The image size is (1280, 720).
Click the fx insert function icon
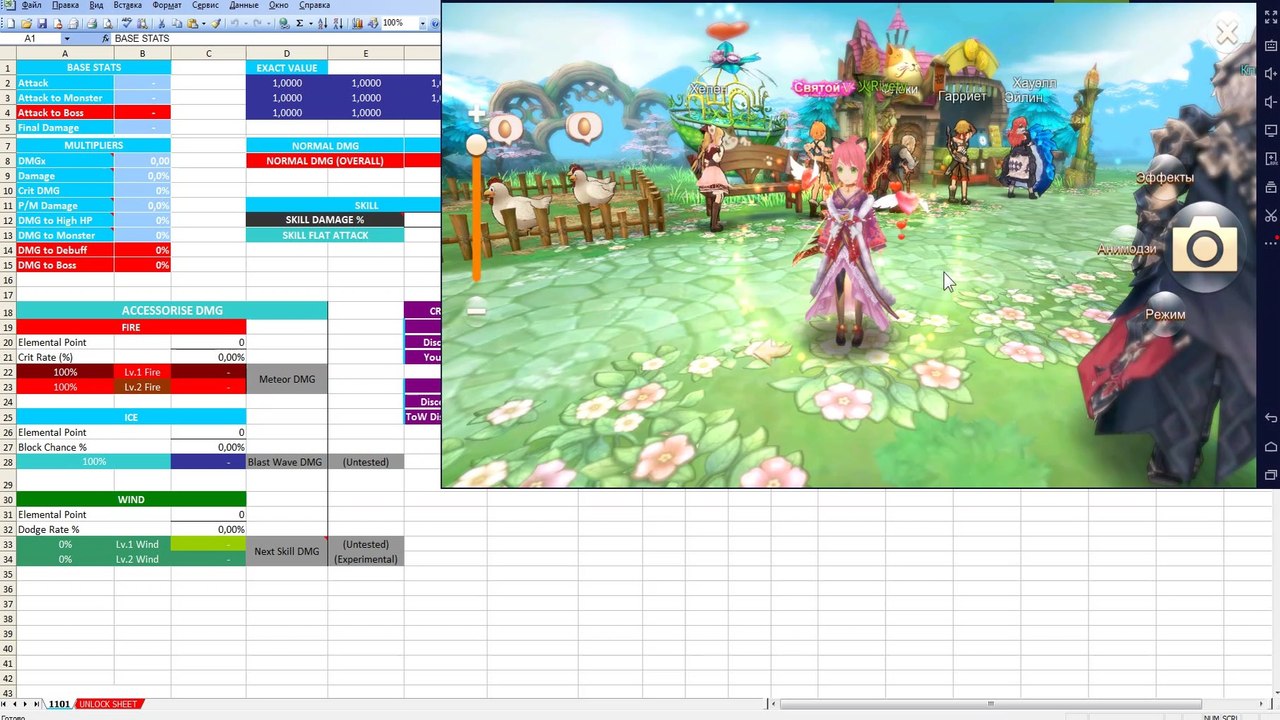(106, 38)
